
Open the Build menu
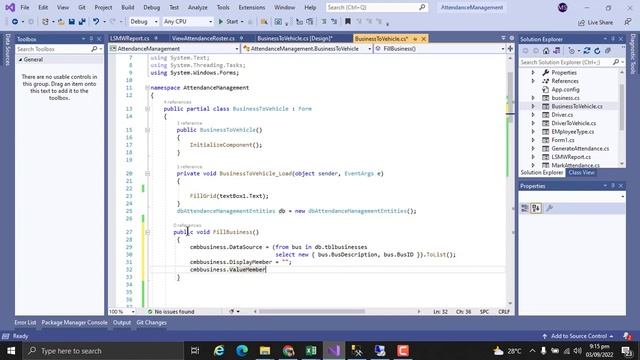tap(127, 7)
